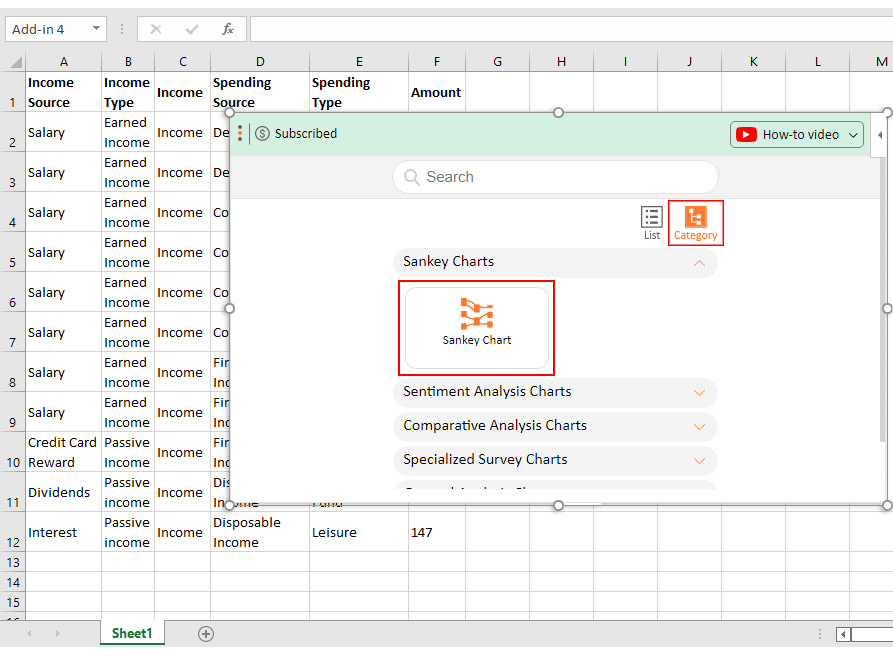Viewport: 893px width, 656px height.
Task: Click the formula bar Enter checkmark
Action: click(192, 29)
